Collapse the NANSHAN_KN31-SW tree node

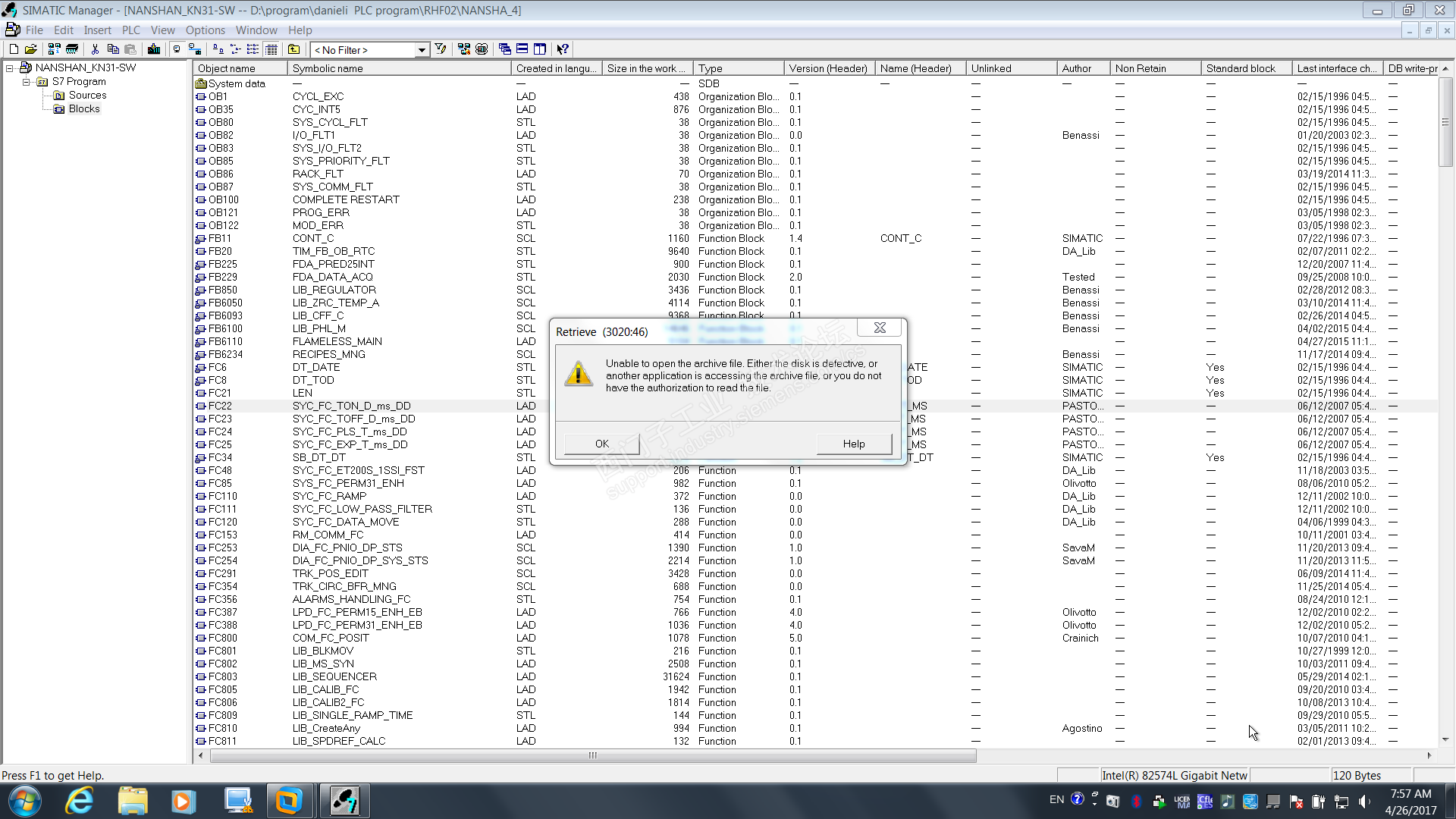click(10, 68)
